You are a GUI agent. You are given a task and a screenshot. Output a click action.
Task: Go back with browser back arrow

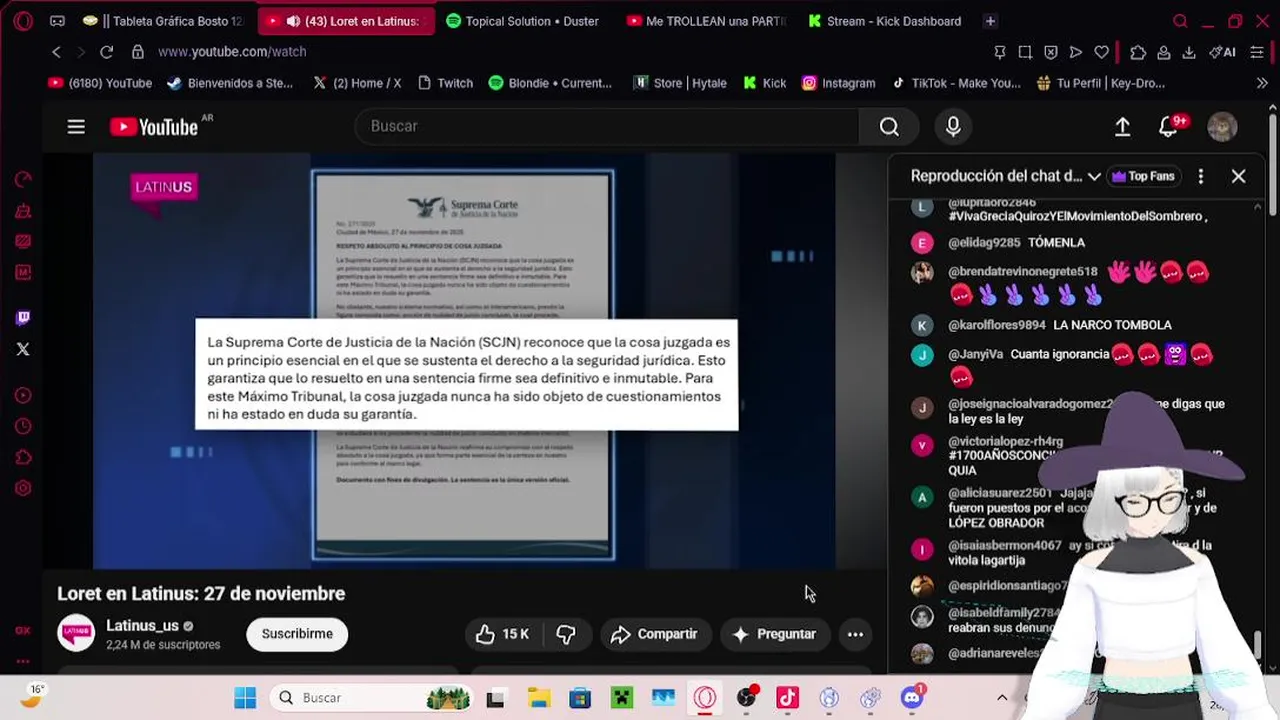(56, 52)
